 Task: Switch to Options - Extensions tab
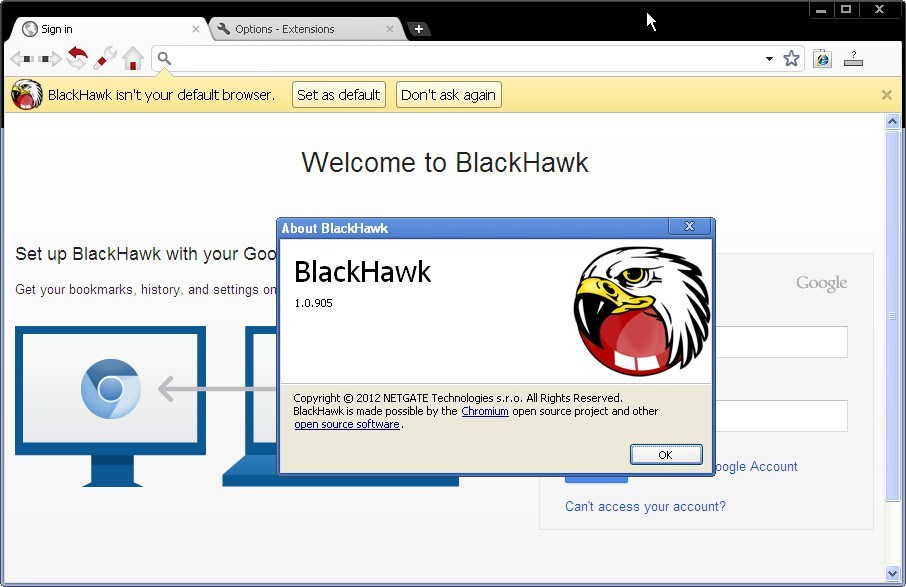pos(306,29)
